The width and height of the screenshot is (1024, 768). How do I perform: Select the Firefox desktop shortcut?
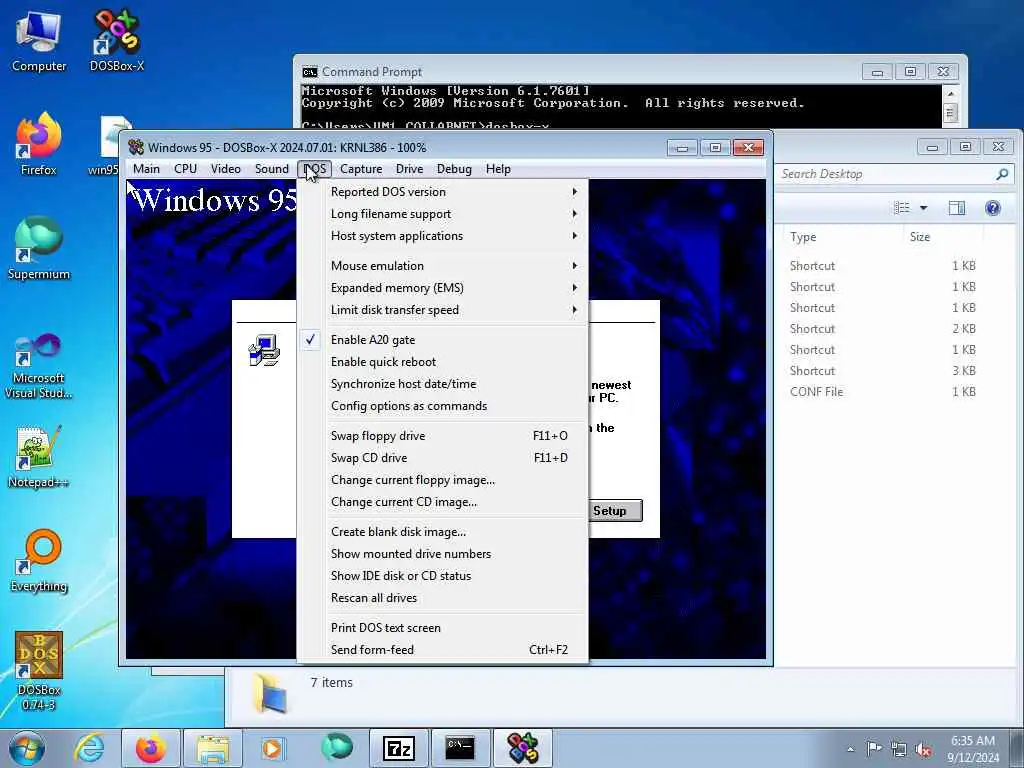[x=39, y=144]
